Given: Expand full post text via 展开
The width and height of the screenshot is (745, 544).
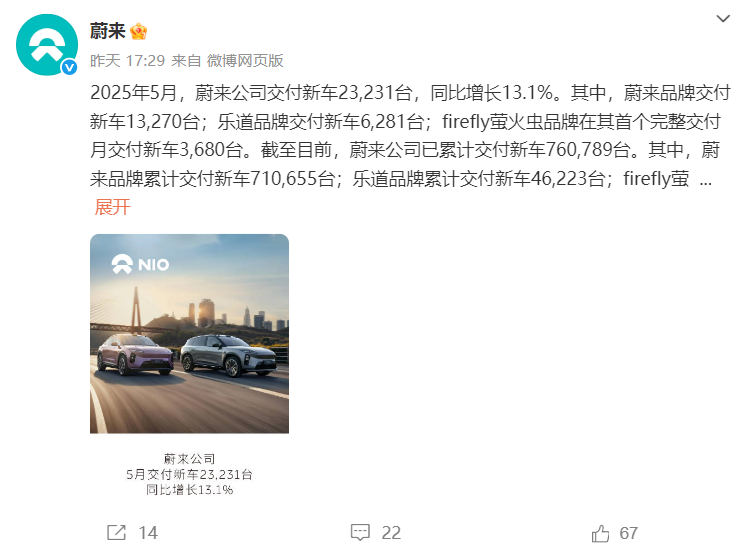Looking at the screenshot, I should [x=112, y=207].
